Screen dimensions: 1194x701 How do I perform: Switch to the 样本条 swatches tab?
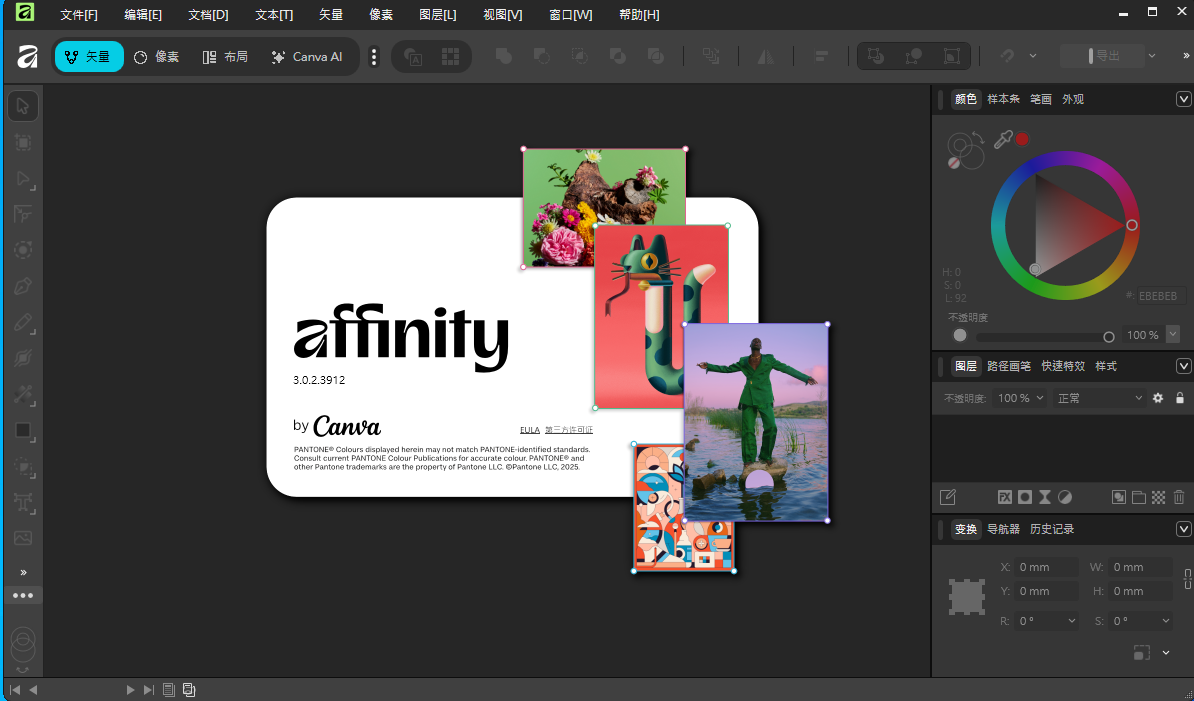1004,99
